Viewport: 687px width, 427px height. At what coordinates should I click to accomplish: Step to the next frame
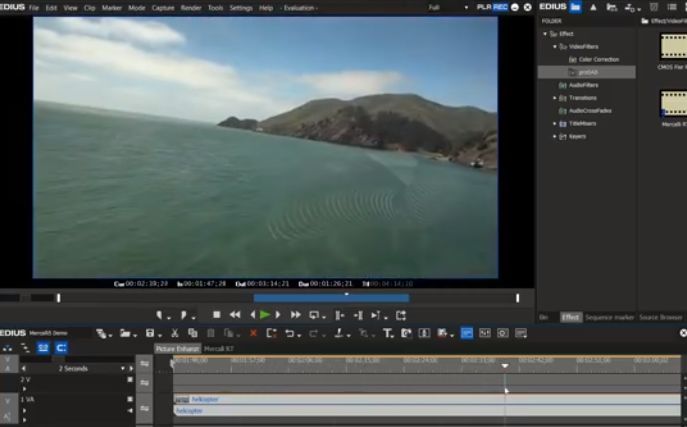pos(278,314)
